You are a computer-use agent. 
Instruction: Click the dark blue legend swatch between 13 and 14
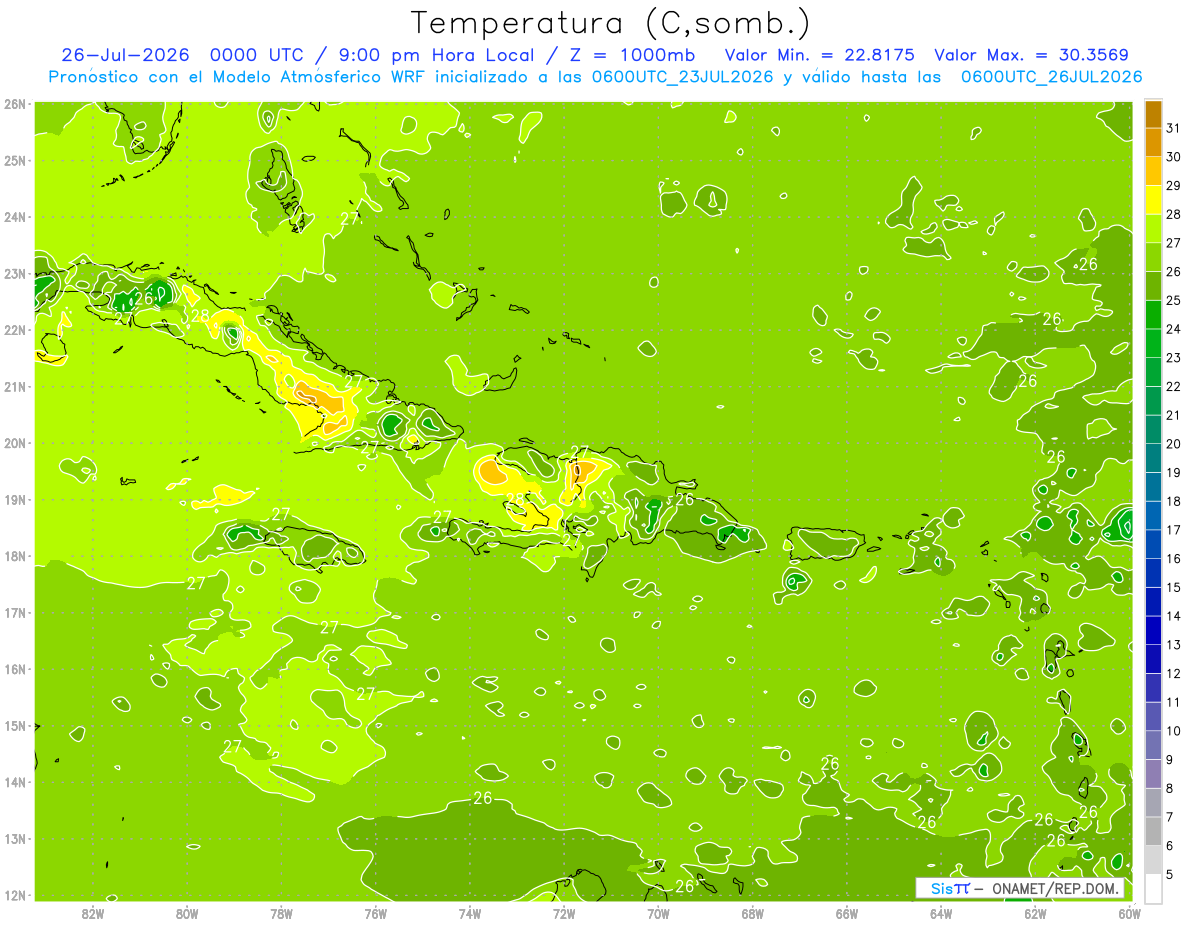click(x=1153, y=630)
